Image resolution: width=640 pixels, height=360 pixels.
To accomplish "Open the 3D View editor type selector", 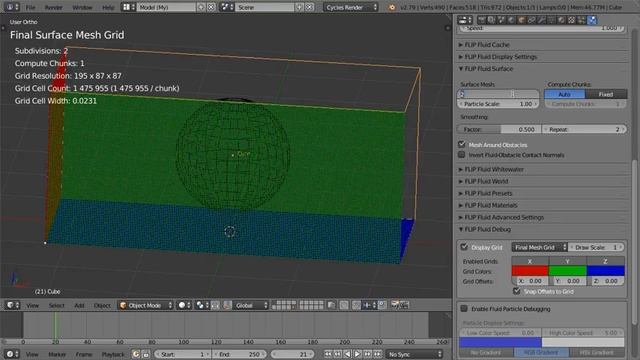I will click(12, 305).
